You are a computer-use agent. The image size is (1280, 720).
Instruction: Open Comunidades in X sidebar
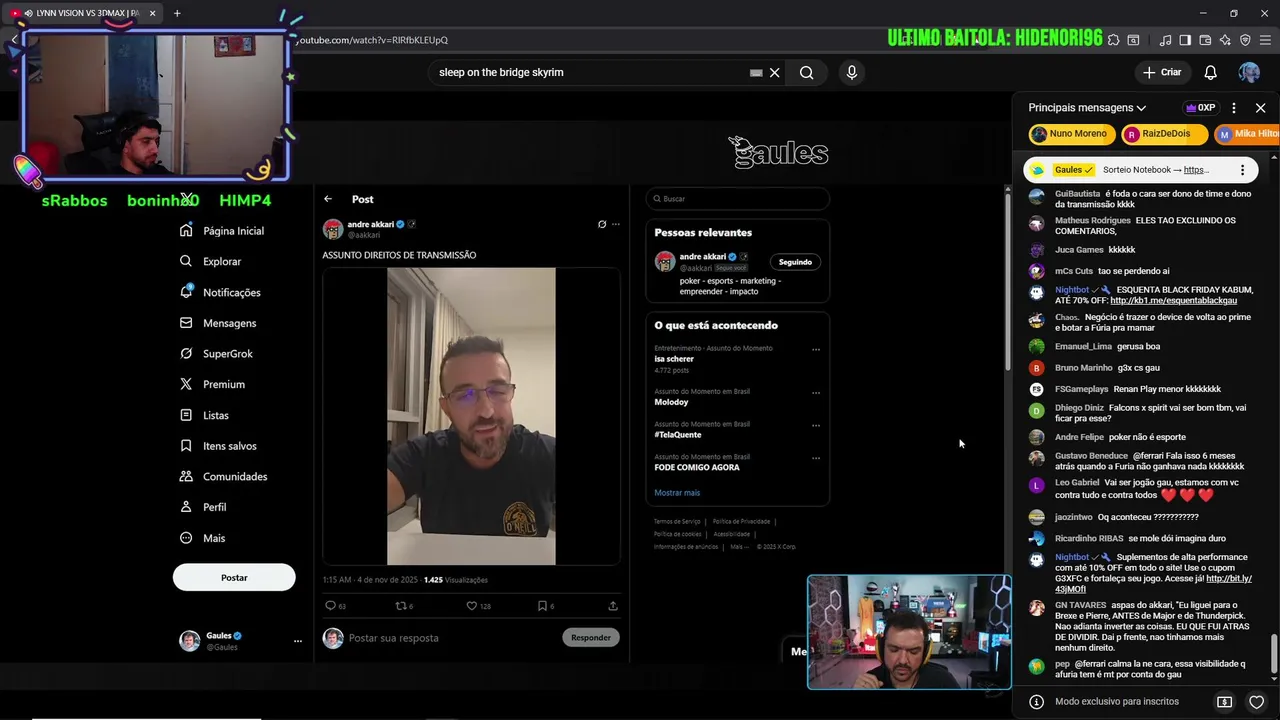click(x=223, y=477)
